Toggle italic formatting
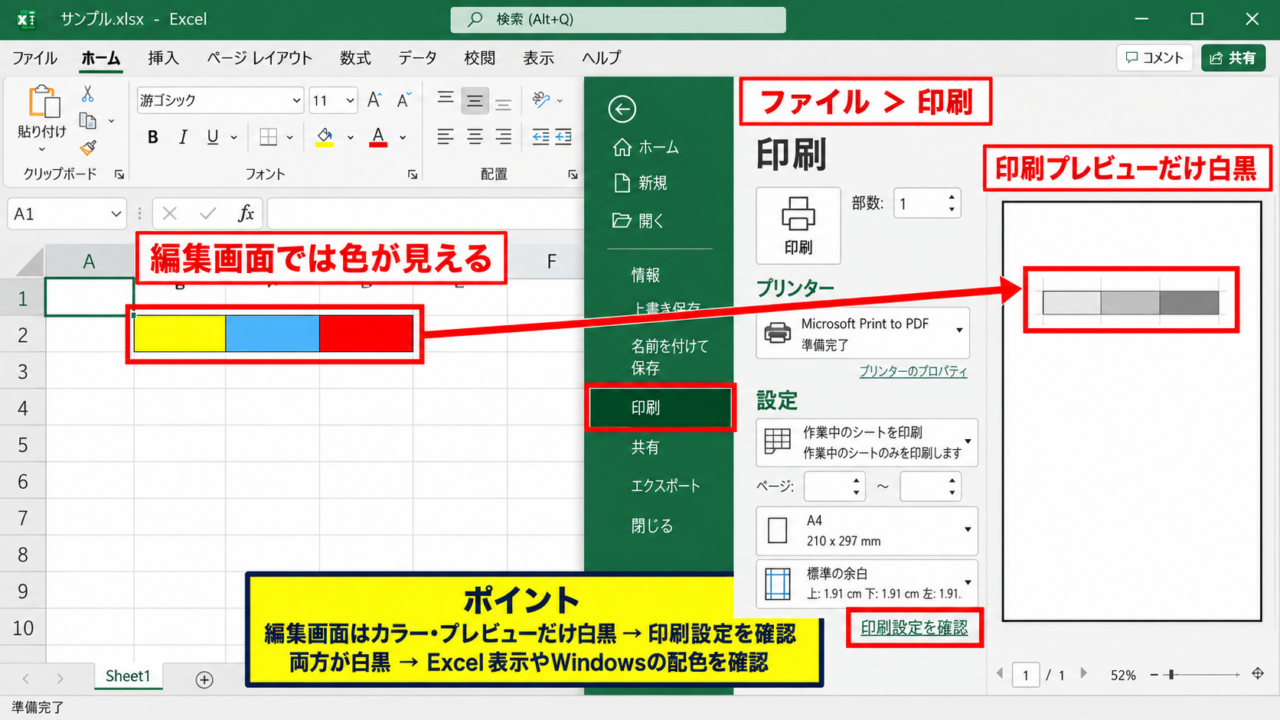 tap(183, 137)
